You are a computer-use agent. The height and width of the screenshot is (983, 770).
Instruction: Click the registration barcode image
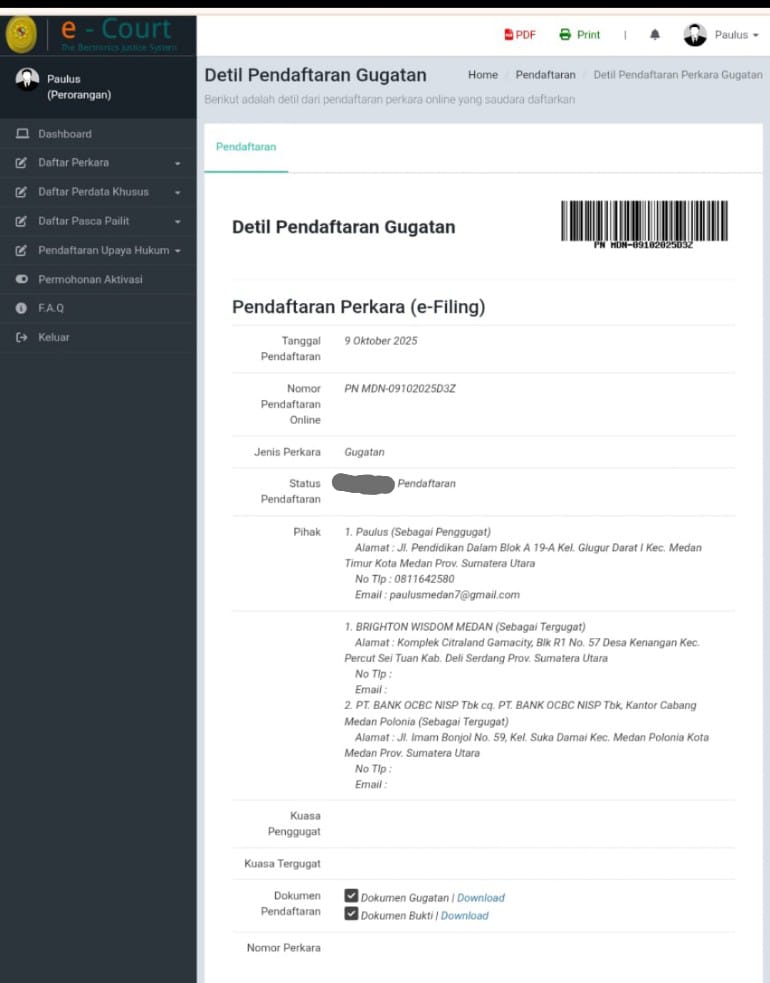(x=643, y=223)
